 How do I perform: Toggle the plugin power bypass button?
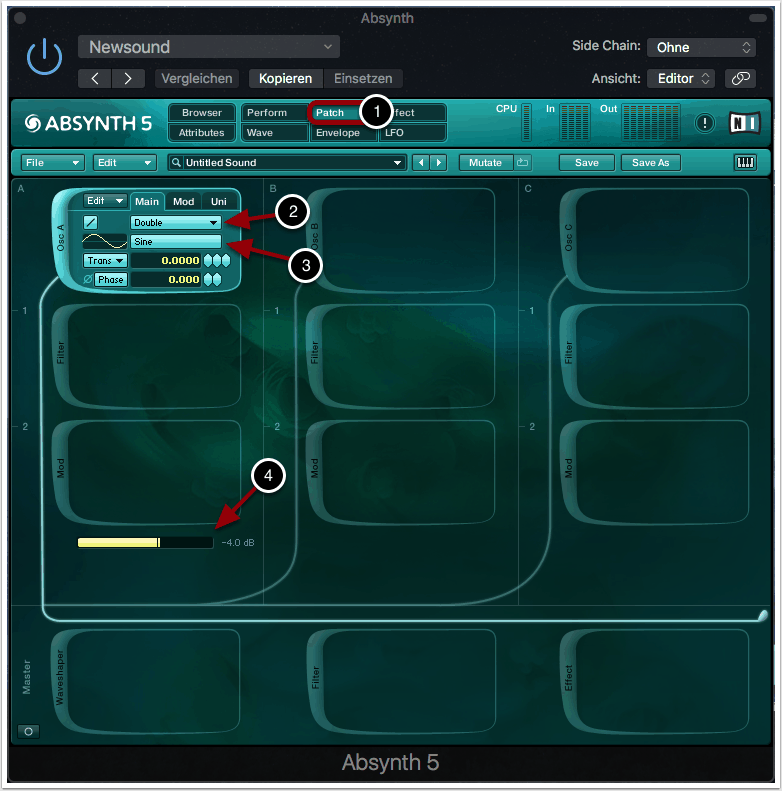44,56
